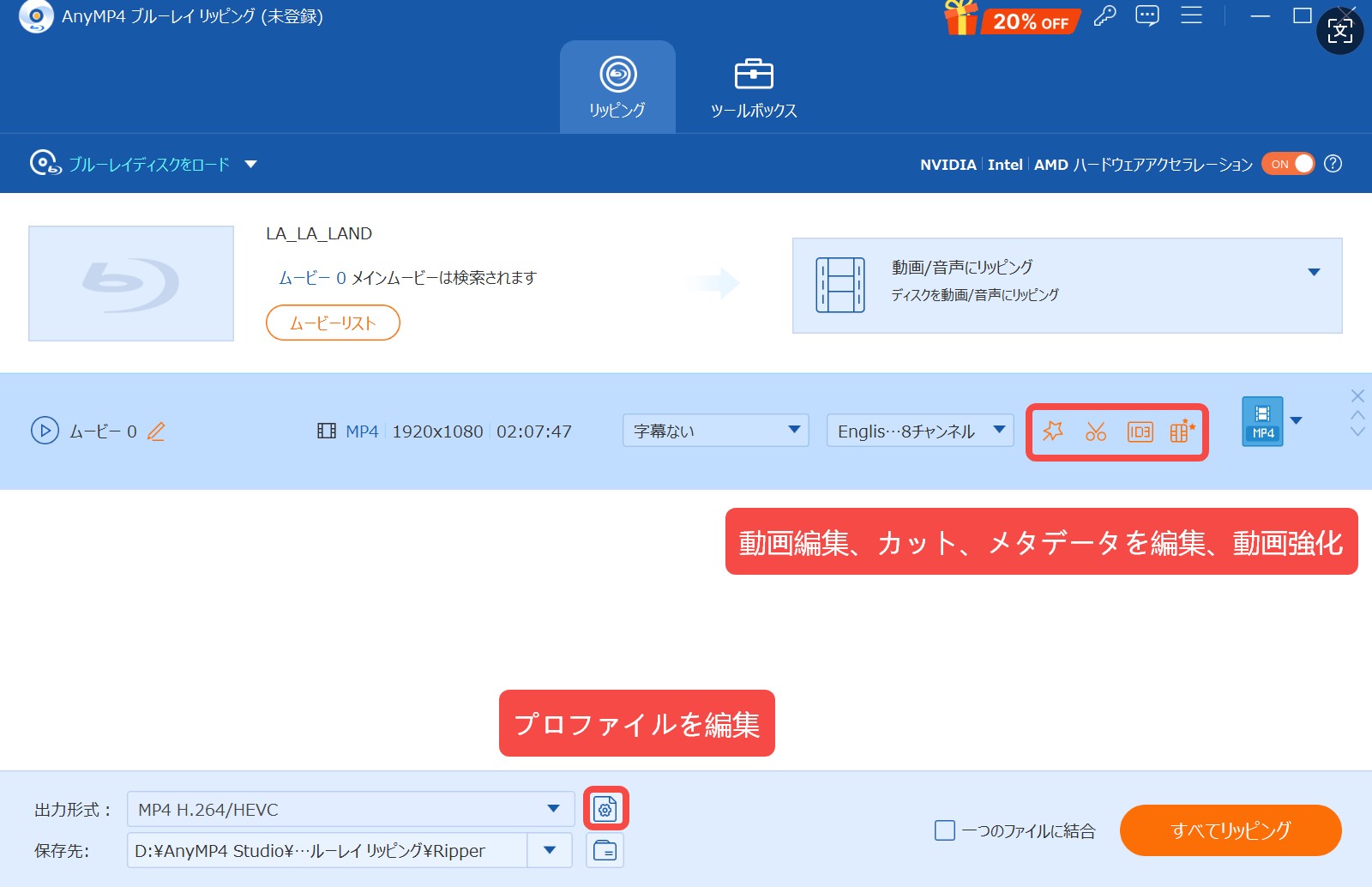Click the LA_LA_LAND disc title

319,233
